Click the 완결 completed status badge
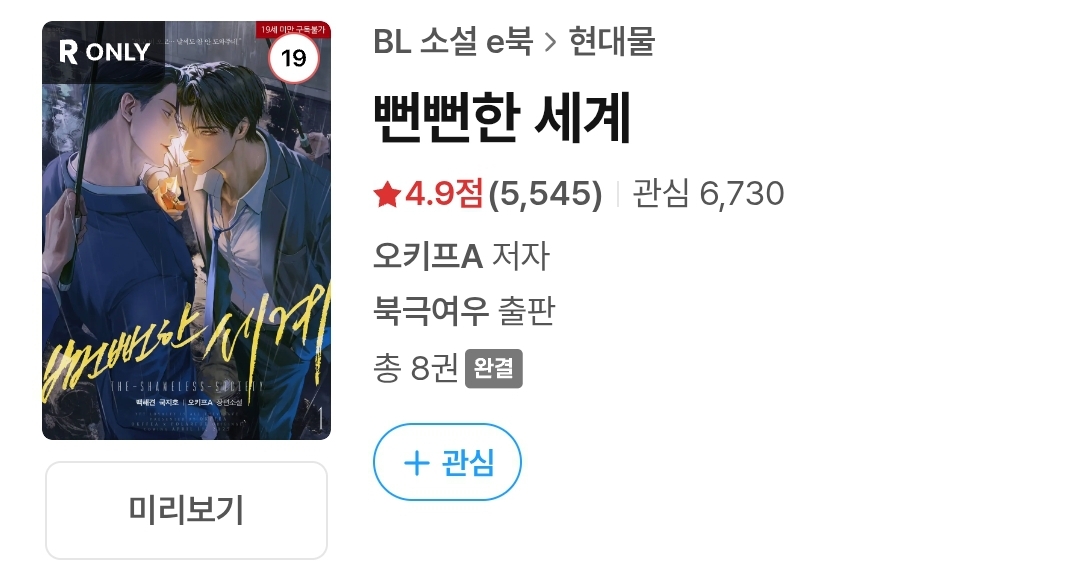The width and height of the screenshot is (1080, 576). (x=494, y=369)
